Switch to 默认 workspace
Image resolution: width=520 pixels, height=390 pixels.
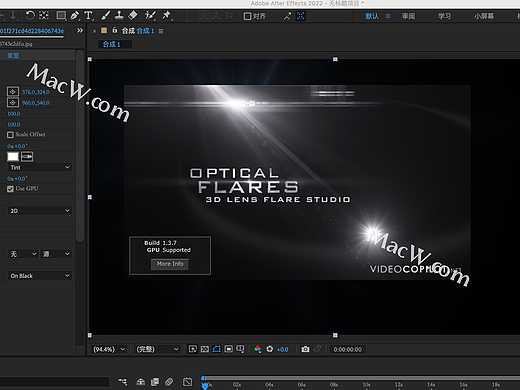[x=372, y=16]
